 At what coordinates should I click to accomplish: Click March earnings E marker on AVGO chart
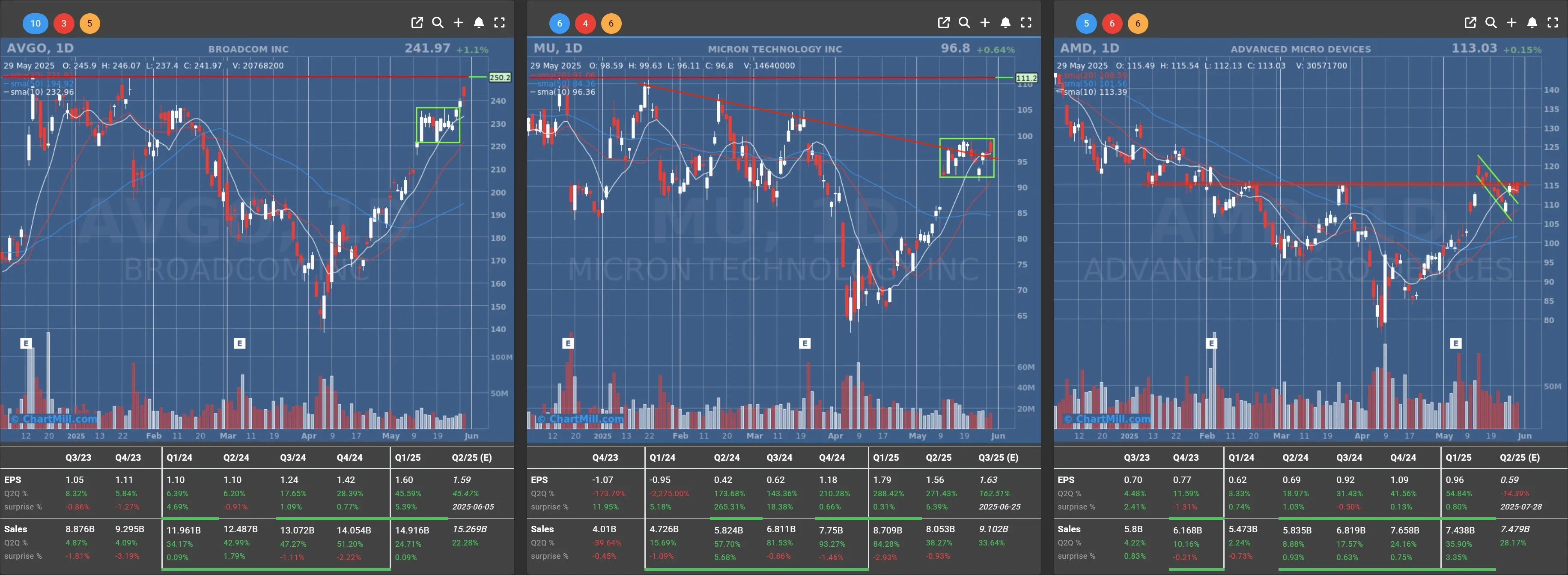tap(239, 343)
